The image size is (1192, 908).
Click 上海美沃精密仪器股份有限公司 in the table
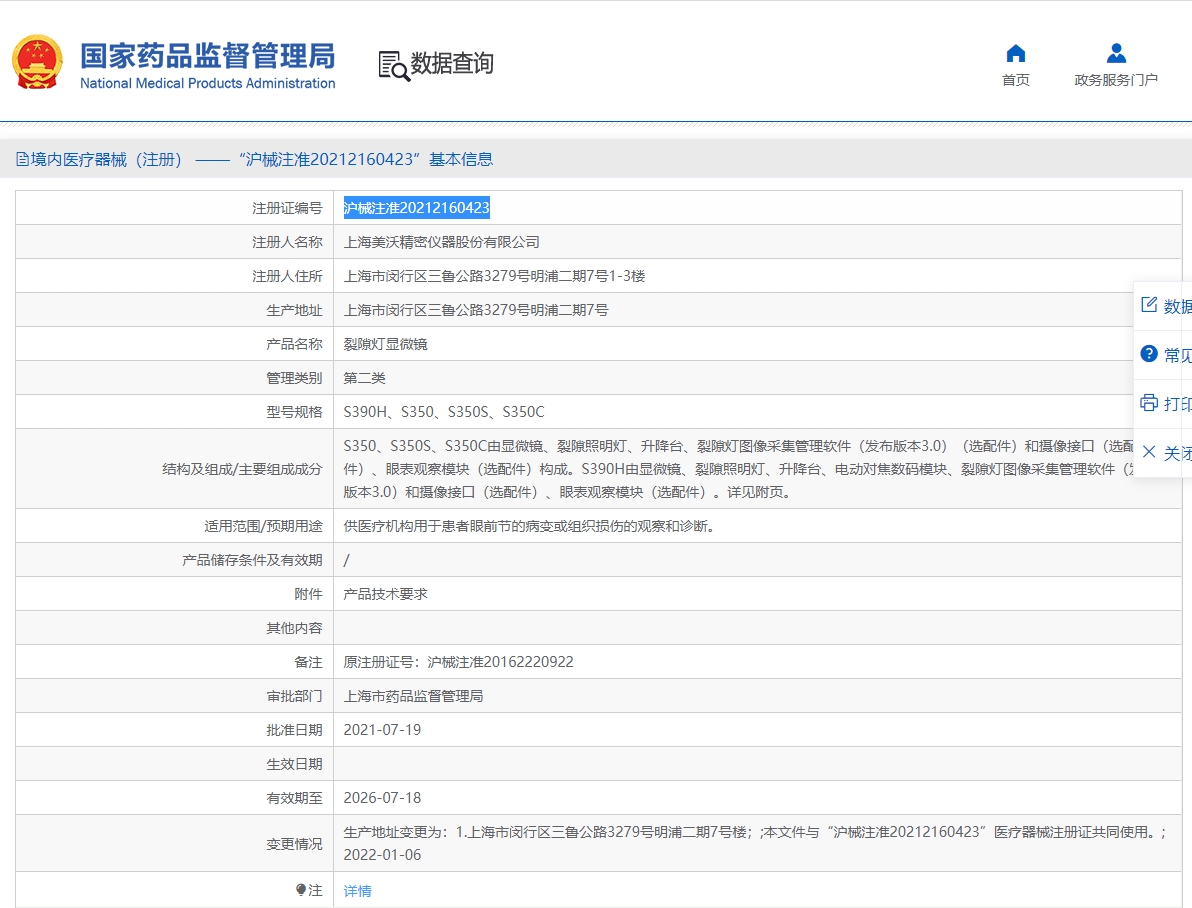[442, 242]
